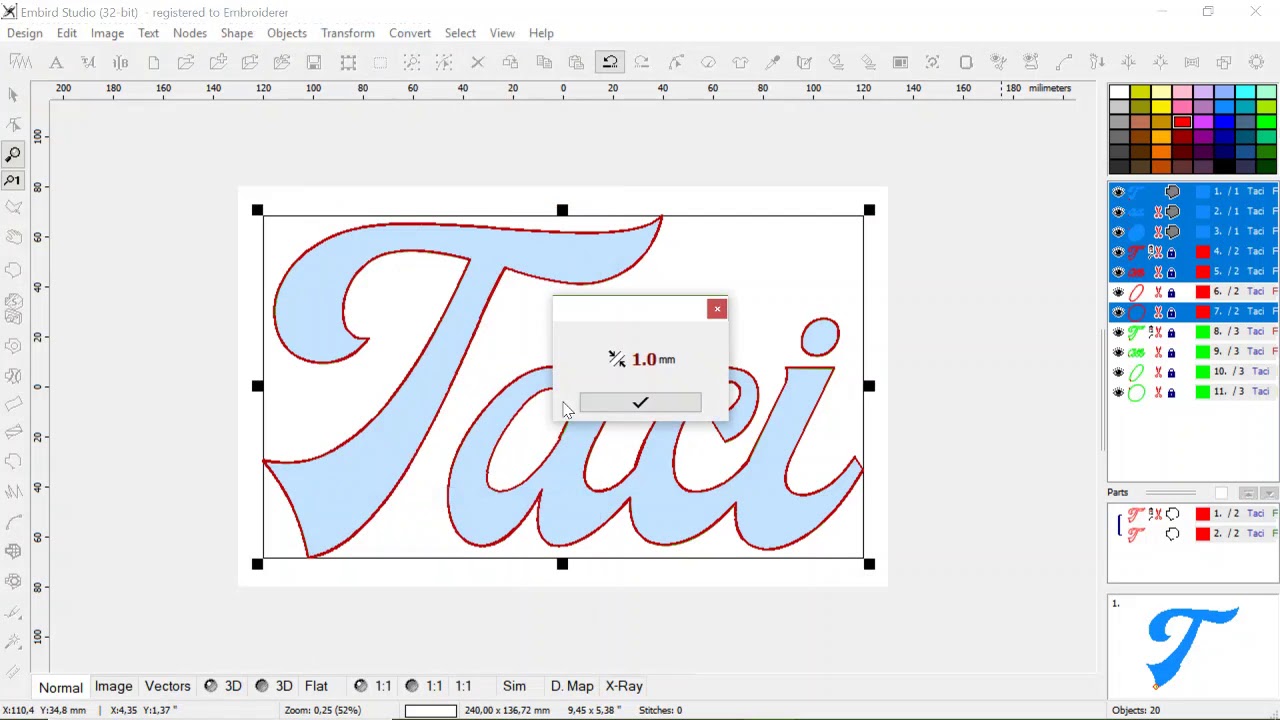
Task: Switch to X-Ray view mode
Action: click(x=624, y=686)
